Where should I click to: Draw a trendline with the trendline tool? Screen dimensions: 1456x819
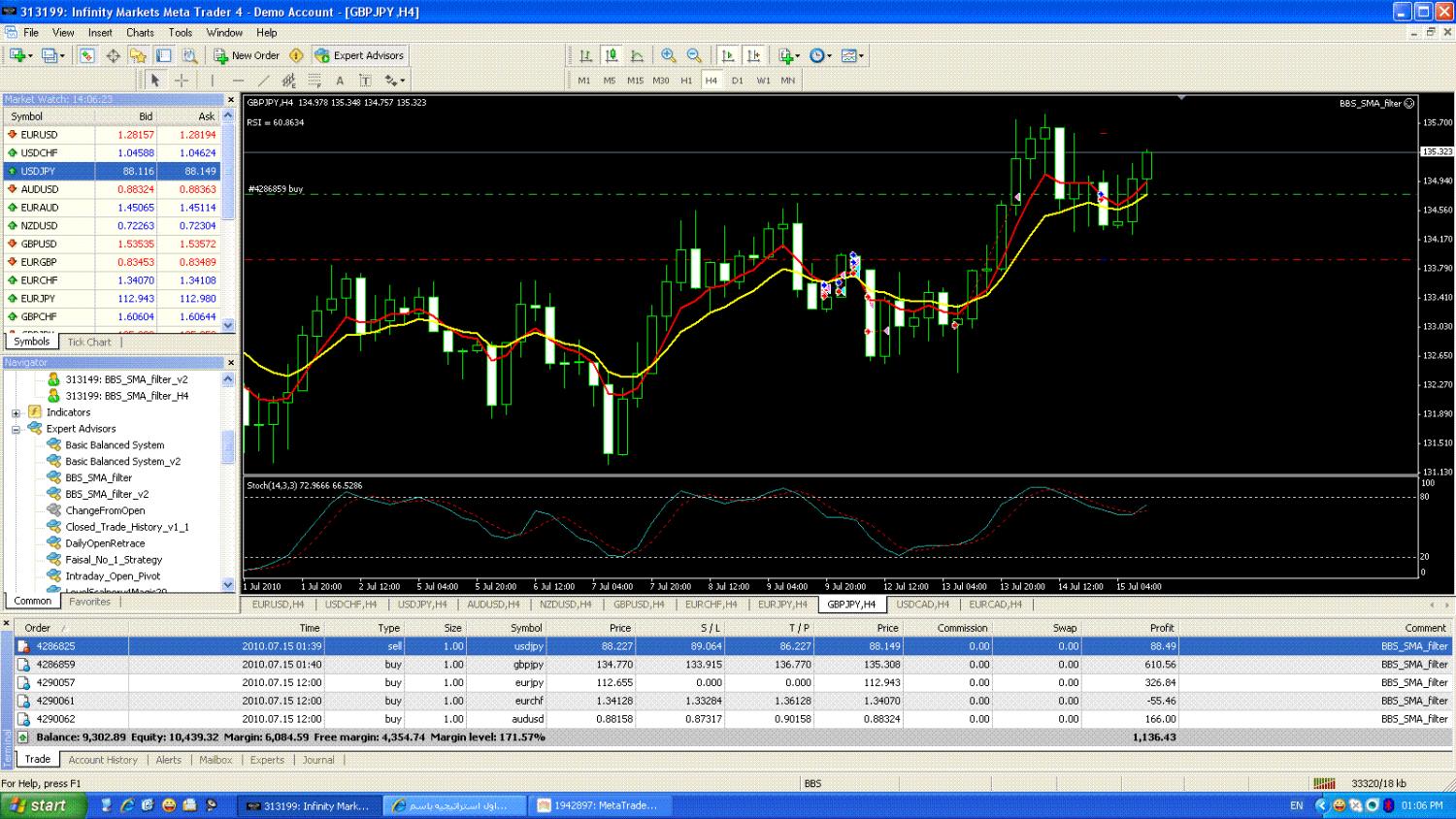[x=263, y=81]
